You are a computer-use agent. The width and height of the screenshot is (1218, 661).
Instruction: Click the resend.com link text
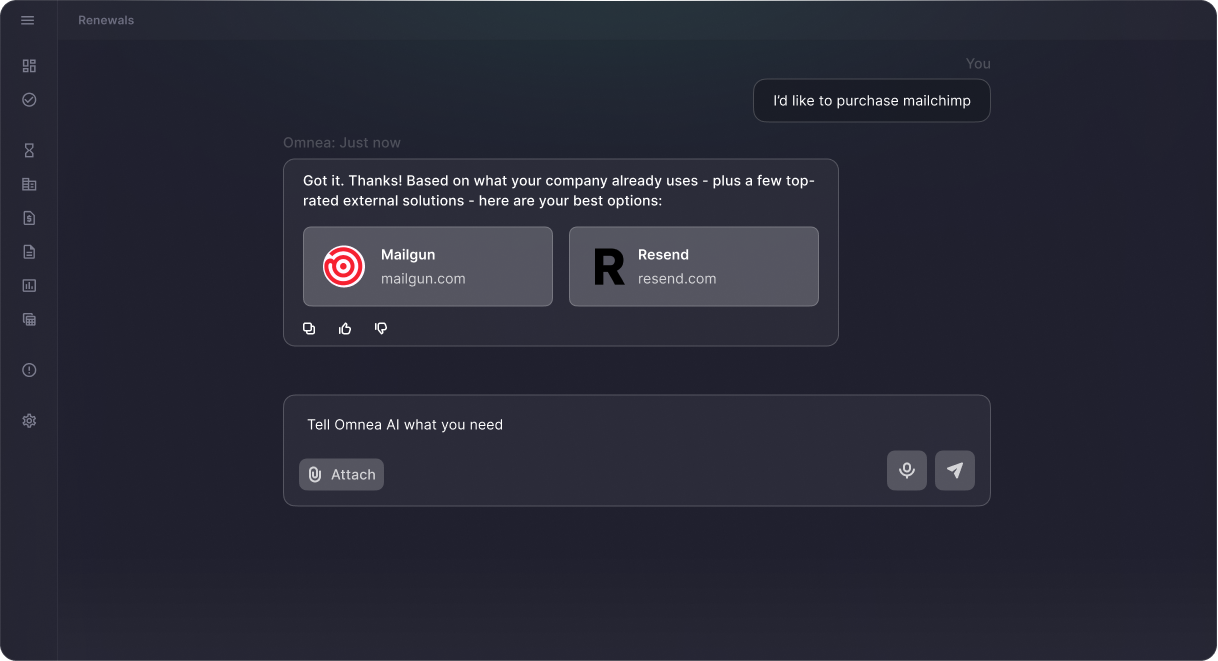click(x=677, y=279)
